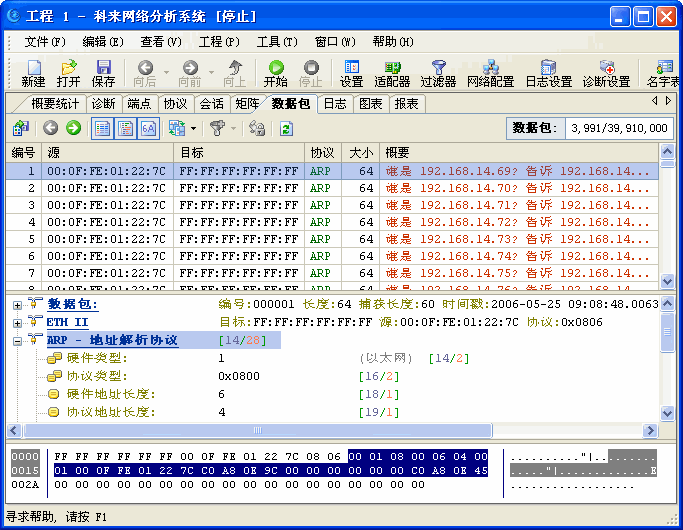The width and height of the screenshot is (683, 530).
Task: Switch to the 会话 tab
Action: point(211,104)
